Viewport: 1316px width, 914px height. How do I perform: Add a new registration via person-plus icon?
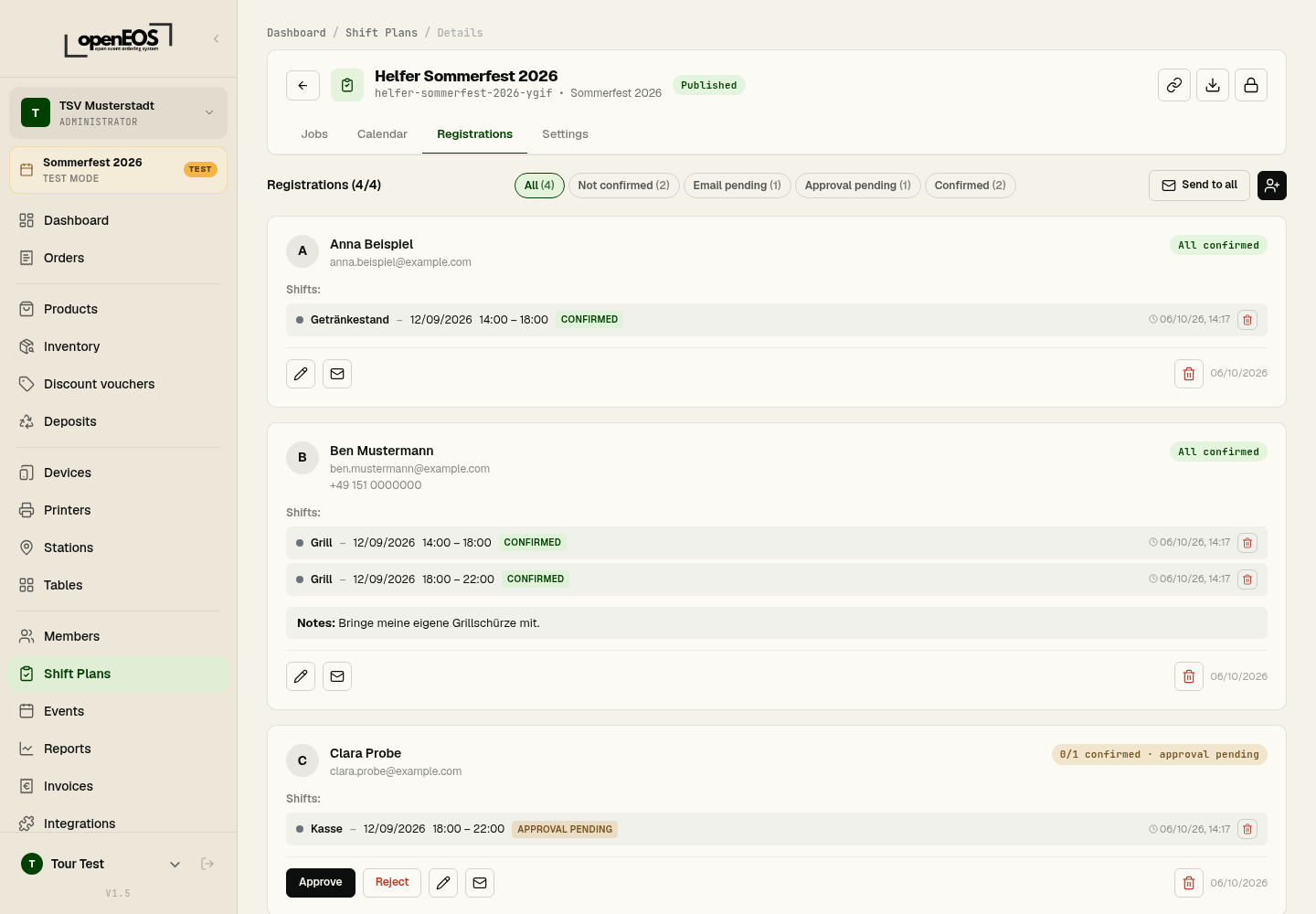click(x=1272, y=186)
